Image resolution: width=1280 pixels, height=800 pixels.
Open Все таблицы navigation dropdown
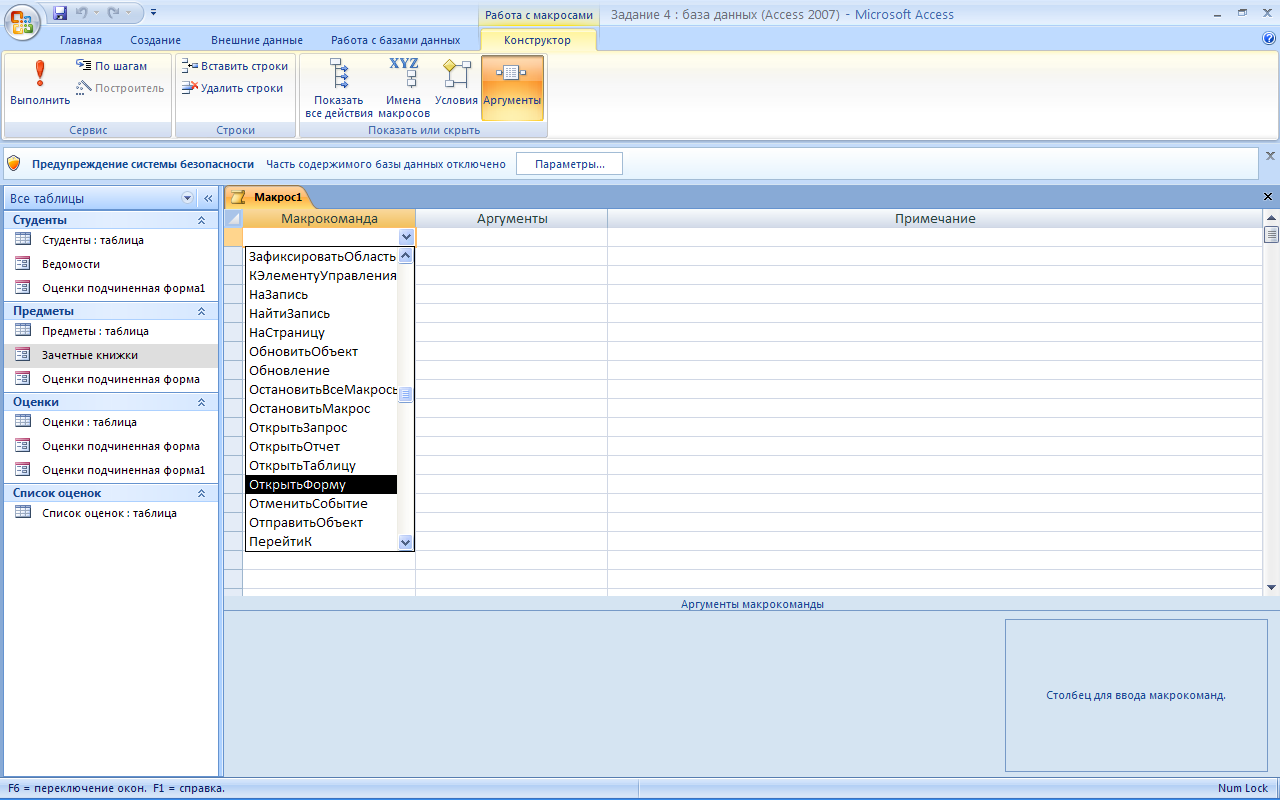pos(187,198)
